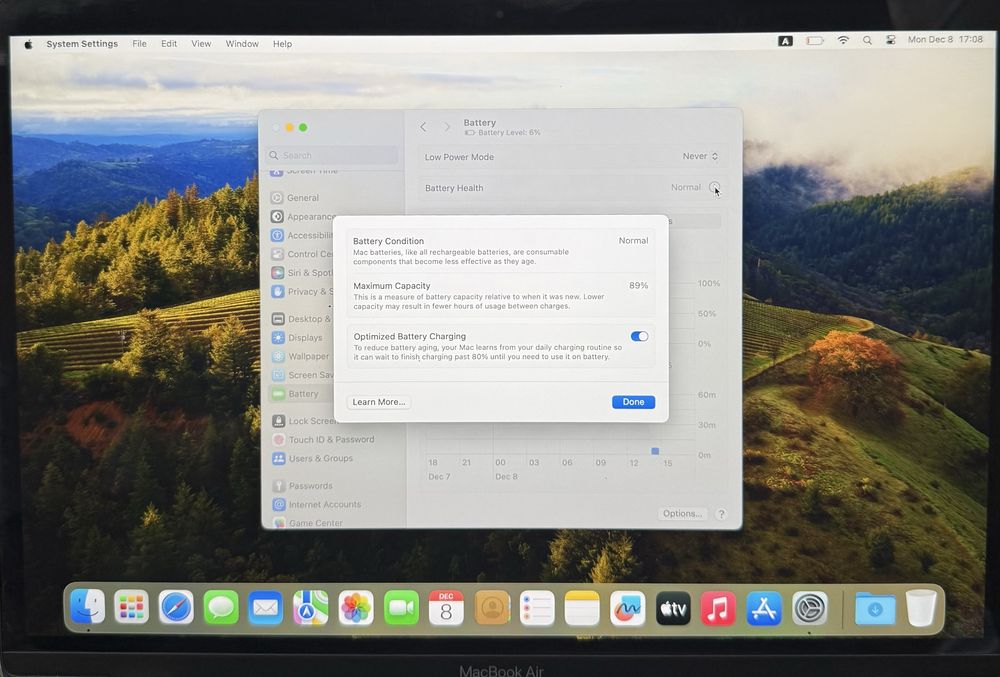Image resolution: width=1000 pixels, height=677 pixels.
Task: Click the sidebar Search field
Action: [x=332, y=156]
